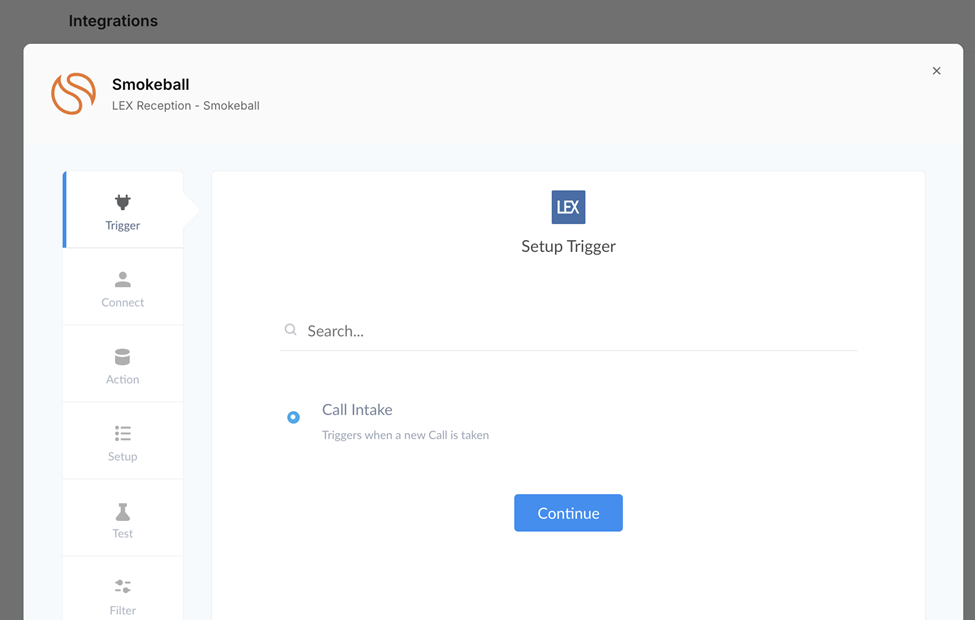The width and height of the screenshot is (975, 620).
Task: Focus the Search... input field
Action: pyautogui.click(x=580, y=331)
